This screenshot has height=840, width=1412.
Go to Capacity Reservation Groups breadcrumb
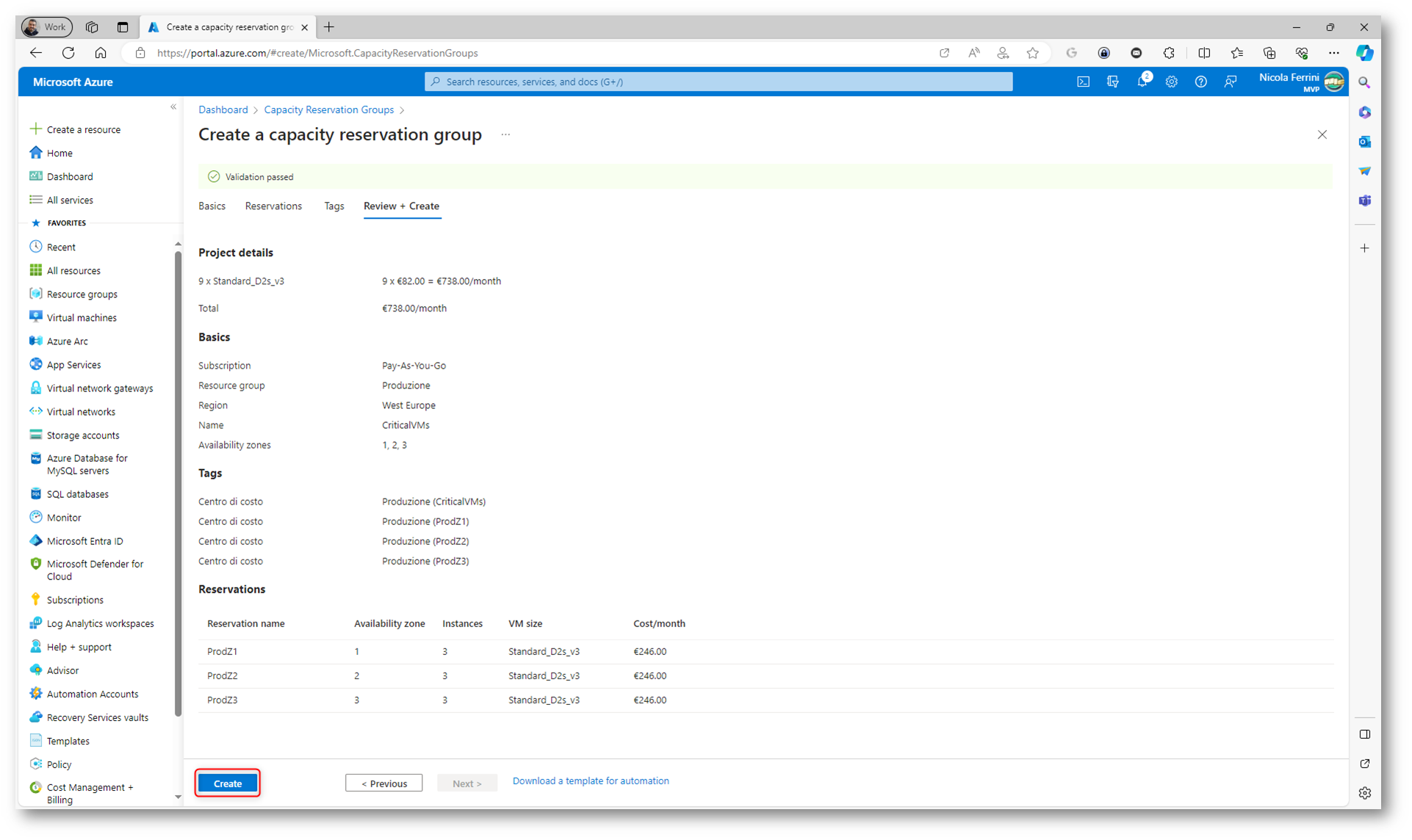click(328, 109)
